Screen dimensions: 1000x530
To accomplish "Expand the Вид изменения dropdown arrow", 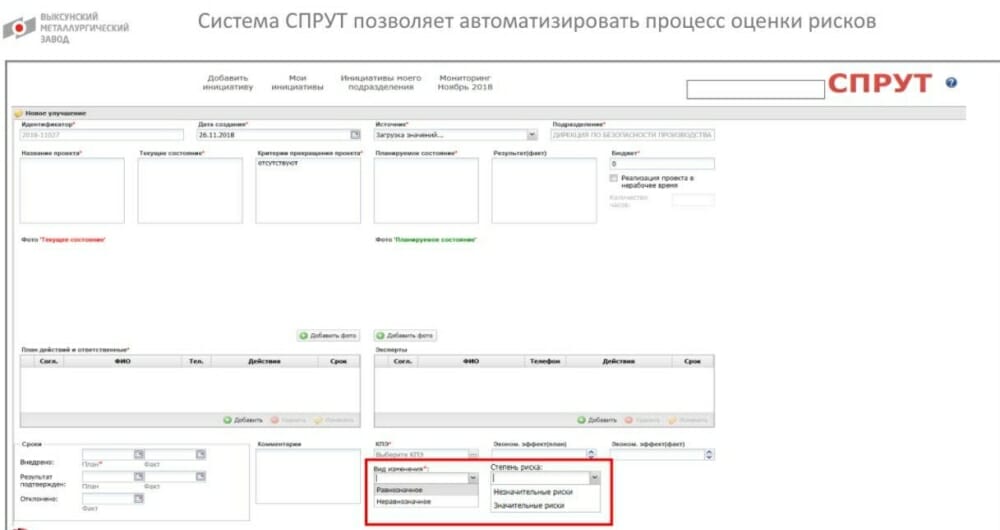I will (473, 478).
